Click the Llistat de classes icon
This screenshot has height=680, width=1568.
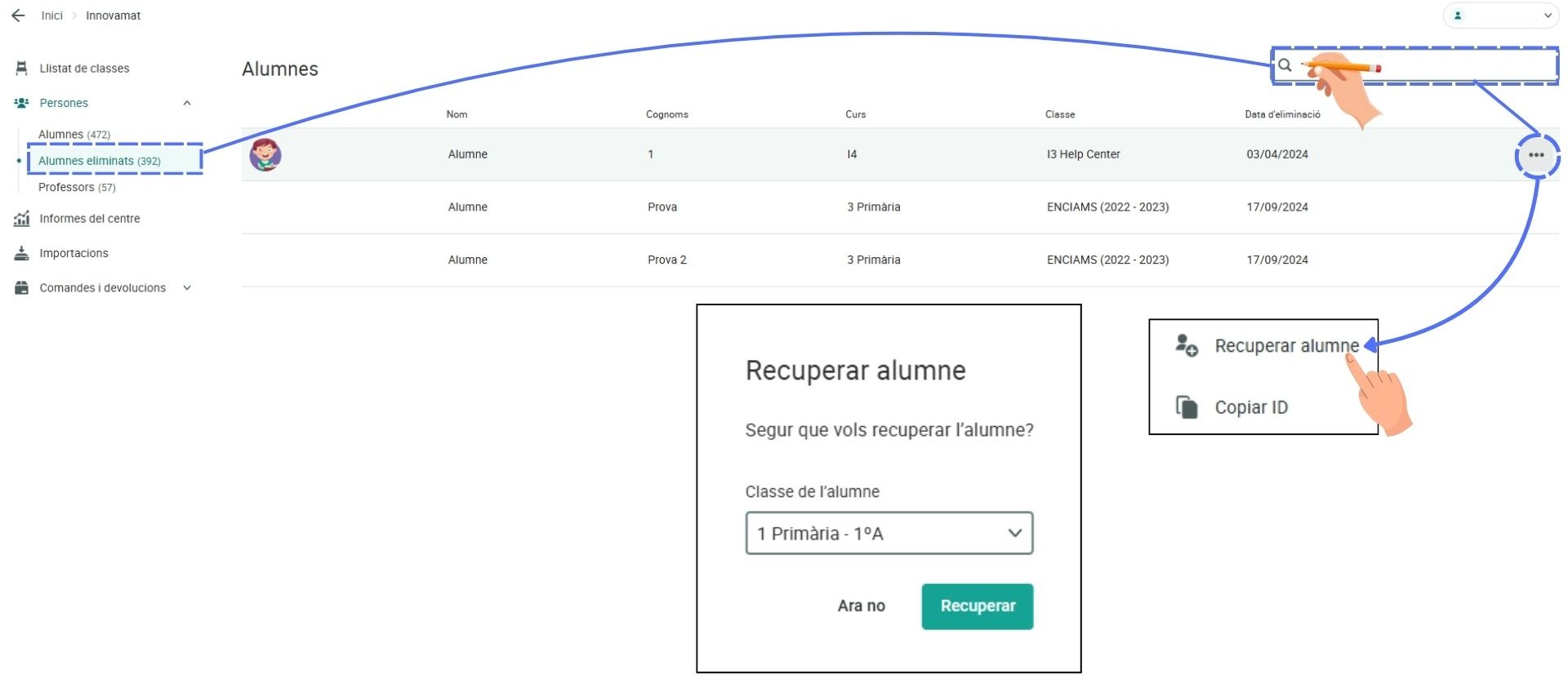point(21,69)
